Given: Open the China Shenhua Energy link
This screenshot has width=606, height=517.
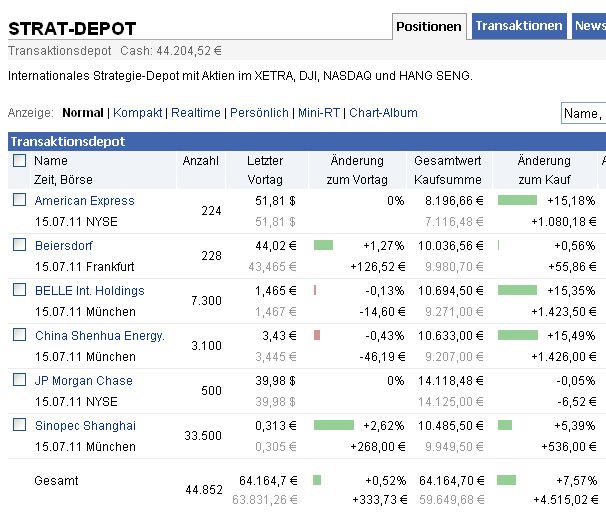Looking at the screenshot, I should pos(100,336).
